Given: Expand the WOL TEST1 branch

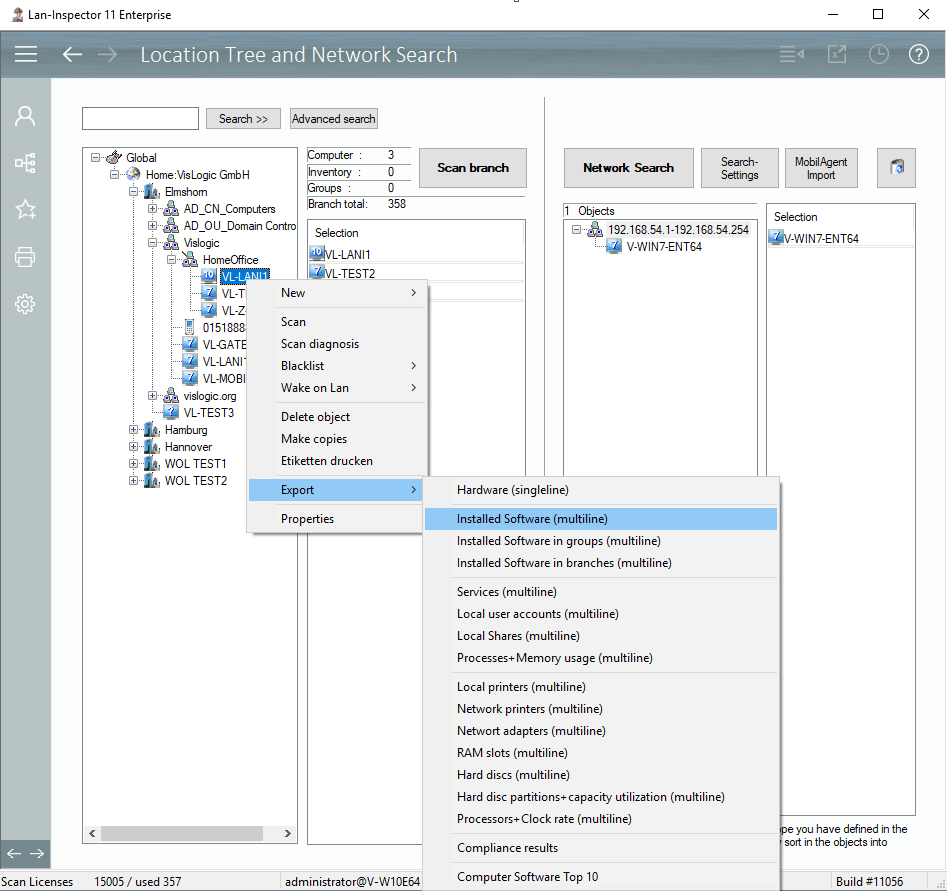Looking at the screenshot, I should coord(134,464).
